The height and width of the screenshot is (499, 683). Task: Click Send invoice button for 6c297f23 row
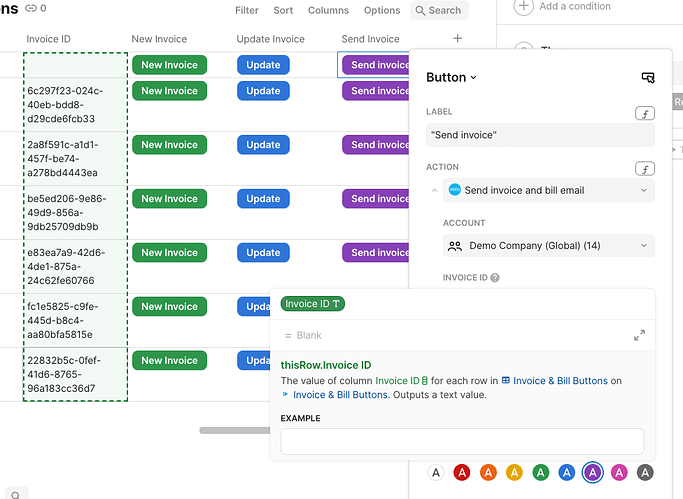coord(375,91)
